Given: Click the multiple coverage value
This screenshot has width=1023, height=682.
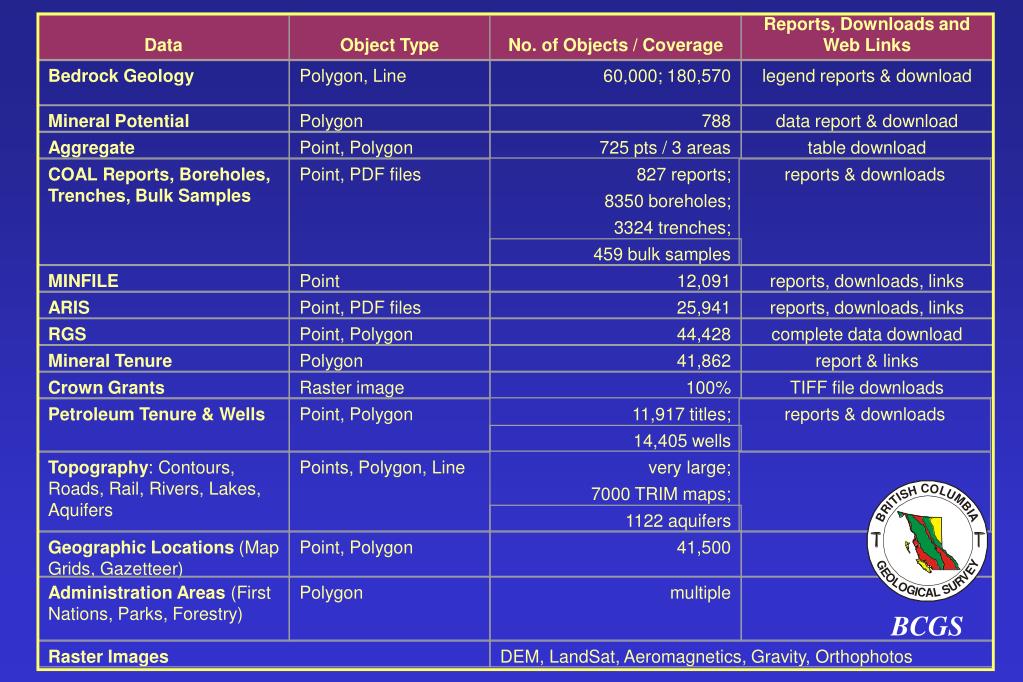Looking at the screenshot, I should (x=700, y=593).
